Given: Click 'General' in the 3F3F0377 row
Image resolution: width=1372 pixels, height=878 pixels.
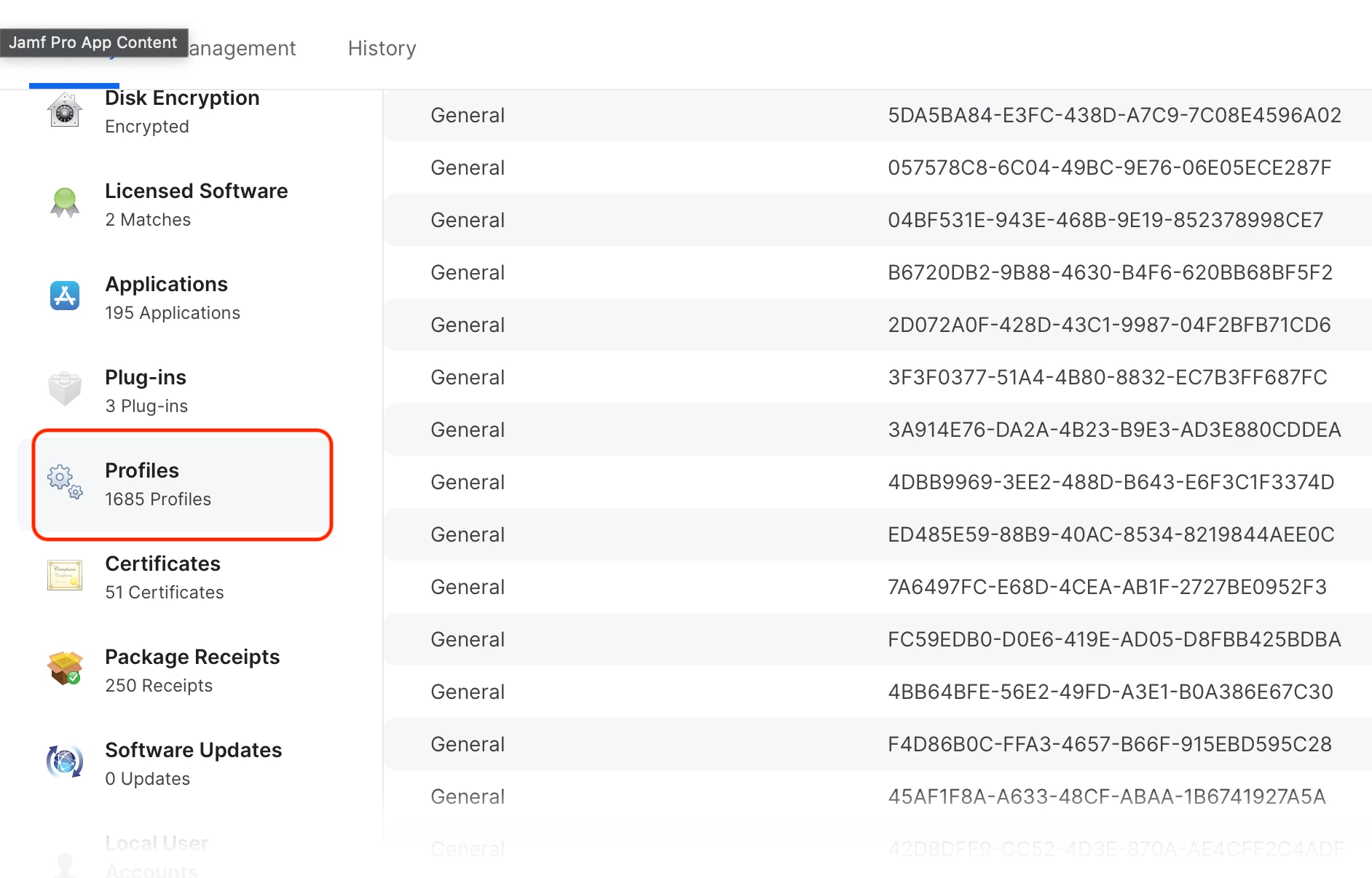Looking at the screenshot, I should coord(468,377).
